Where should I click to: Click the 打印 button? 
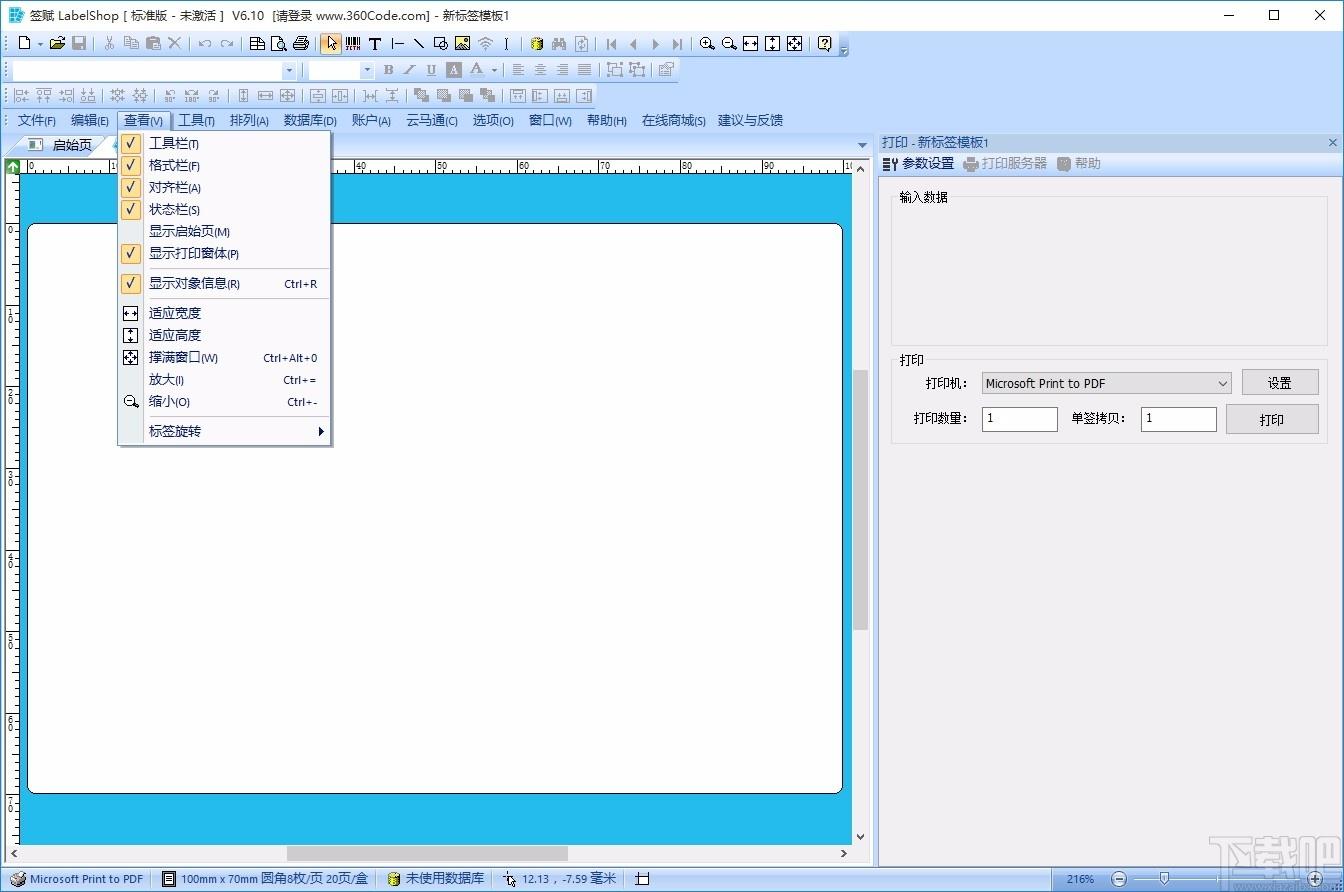pyautogui.click(x=1272, y=419)
